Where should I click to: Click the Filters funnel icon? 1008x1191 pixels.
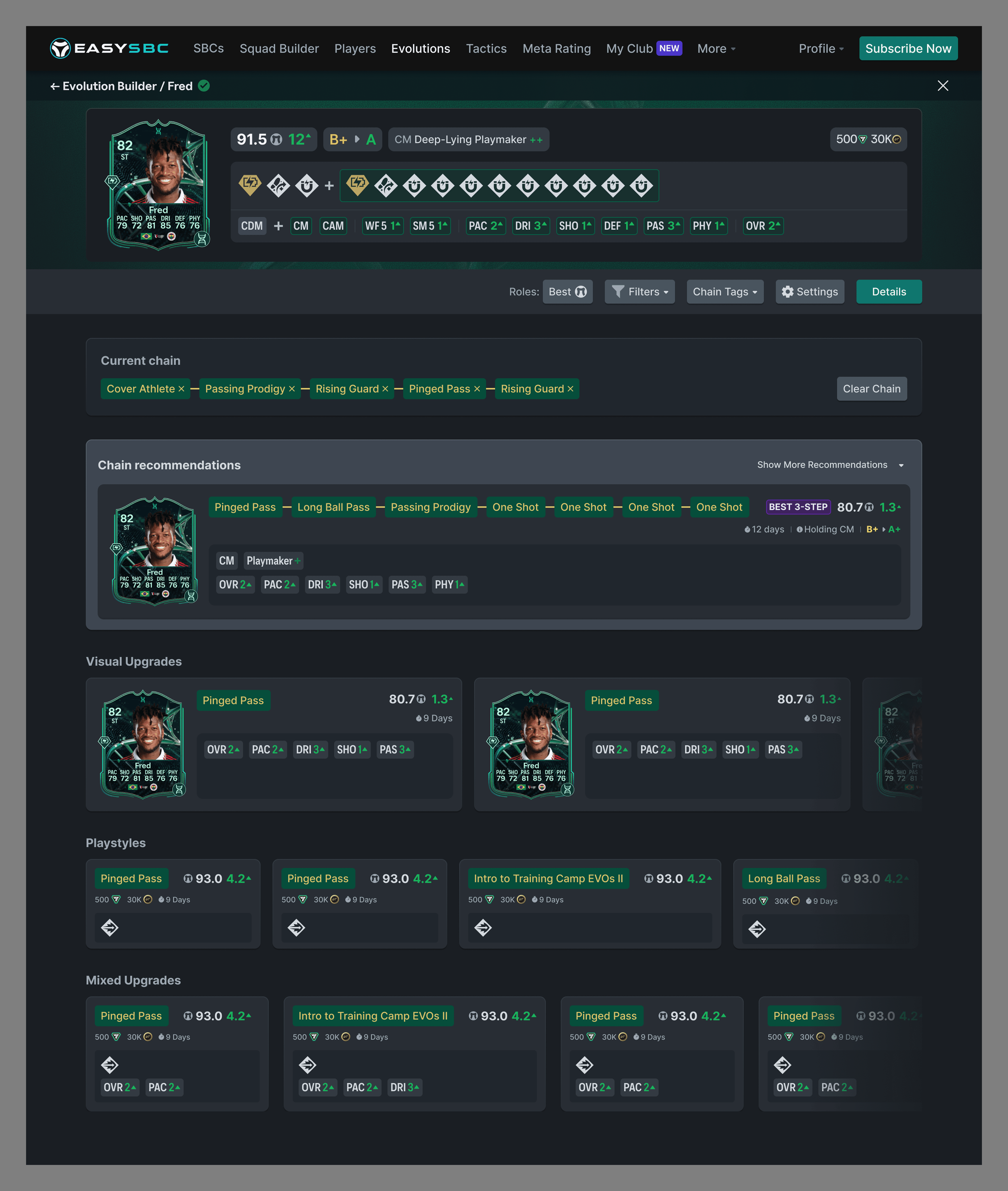(618, 292)
